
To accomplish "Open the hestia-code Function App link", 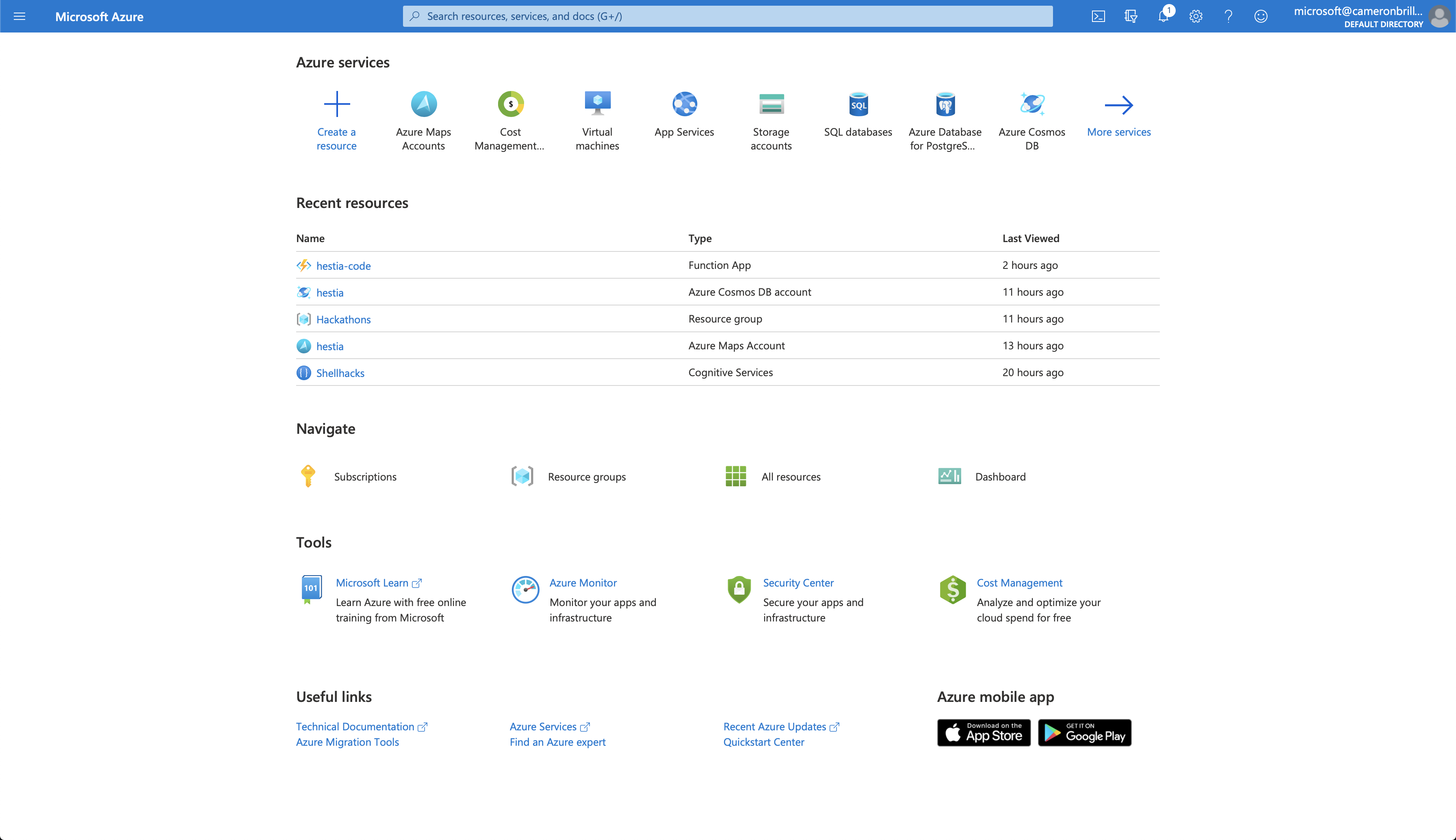I will click(343, 266).
